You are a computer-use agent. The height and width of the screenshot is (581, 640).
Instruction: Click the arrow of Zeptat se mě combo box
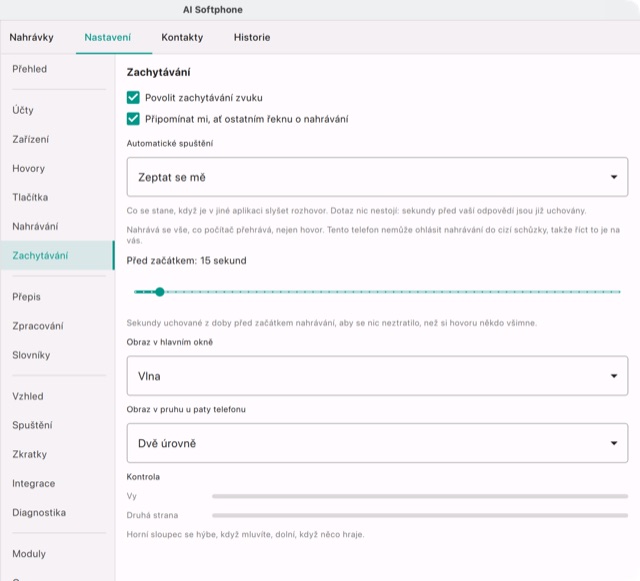click(x=613, y=177)
